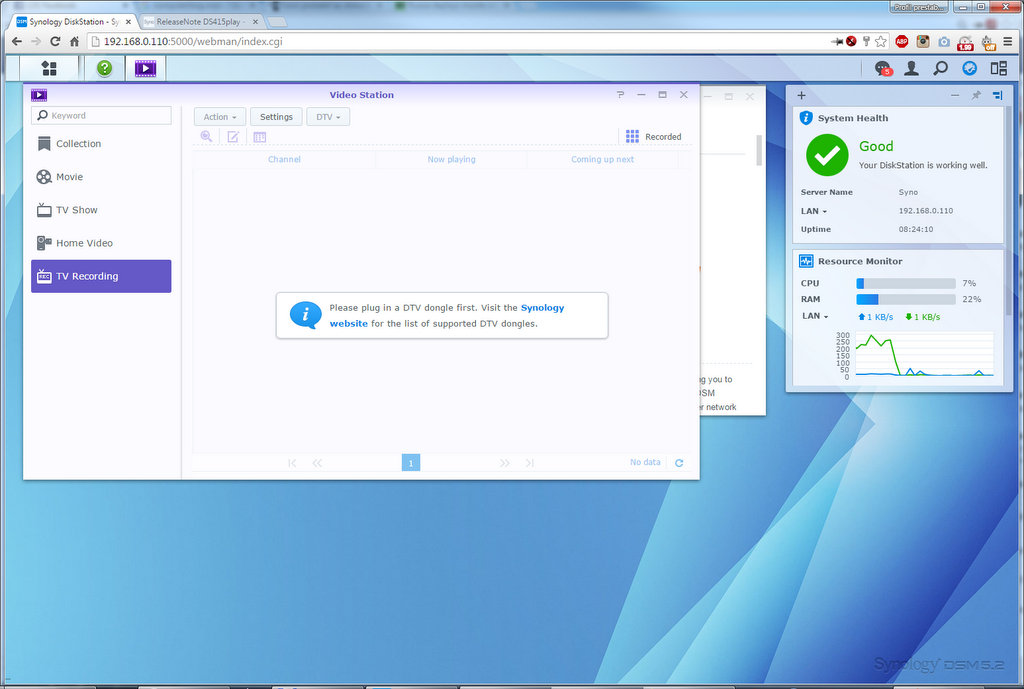
Task: Click the Channel column header
Action: (x=284, y=159)
